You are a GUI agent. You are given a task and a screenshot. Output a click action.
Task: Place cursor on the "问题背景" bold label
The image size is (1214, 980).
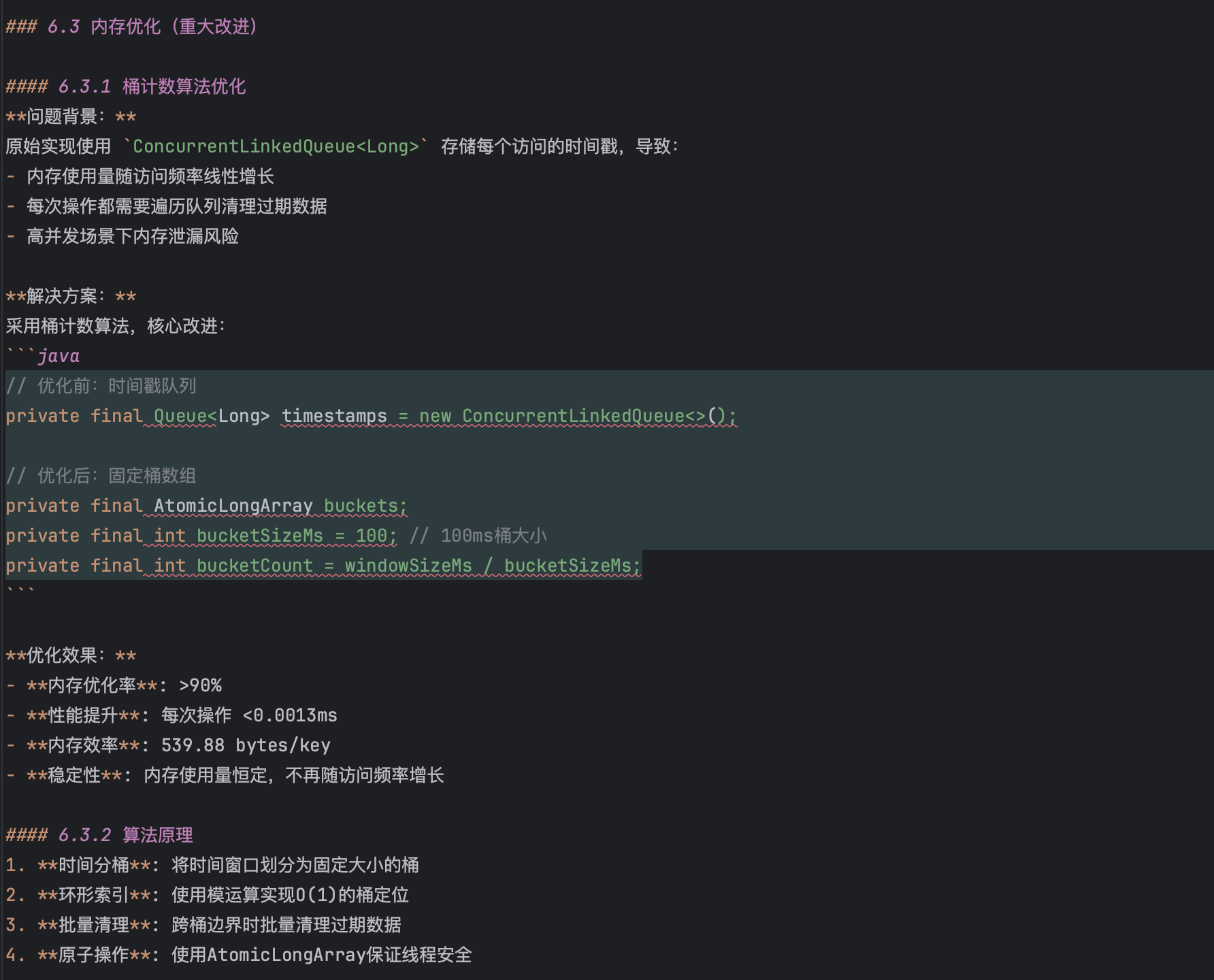(62, 116)
